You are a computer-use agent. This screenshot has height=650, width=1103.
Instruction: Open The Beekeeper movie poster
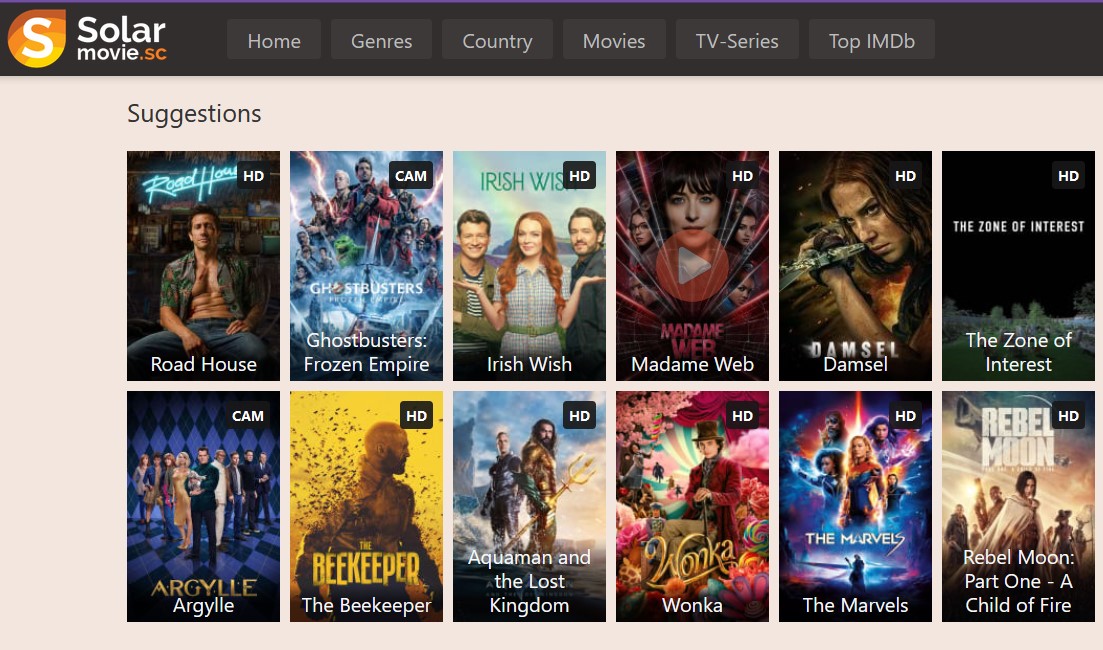pos(366,506)
